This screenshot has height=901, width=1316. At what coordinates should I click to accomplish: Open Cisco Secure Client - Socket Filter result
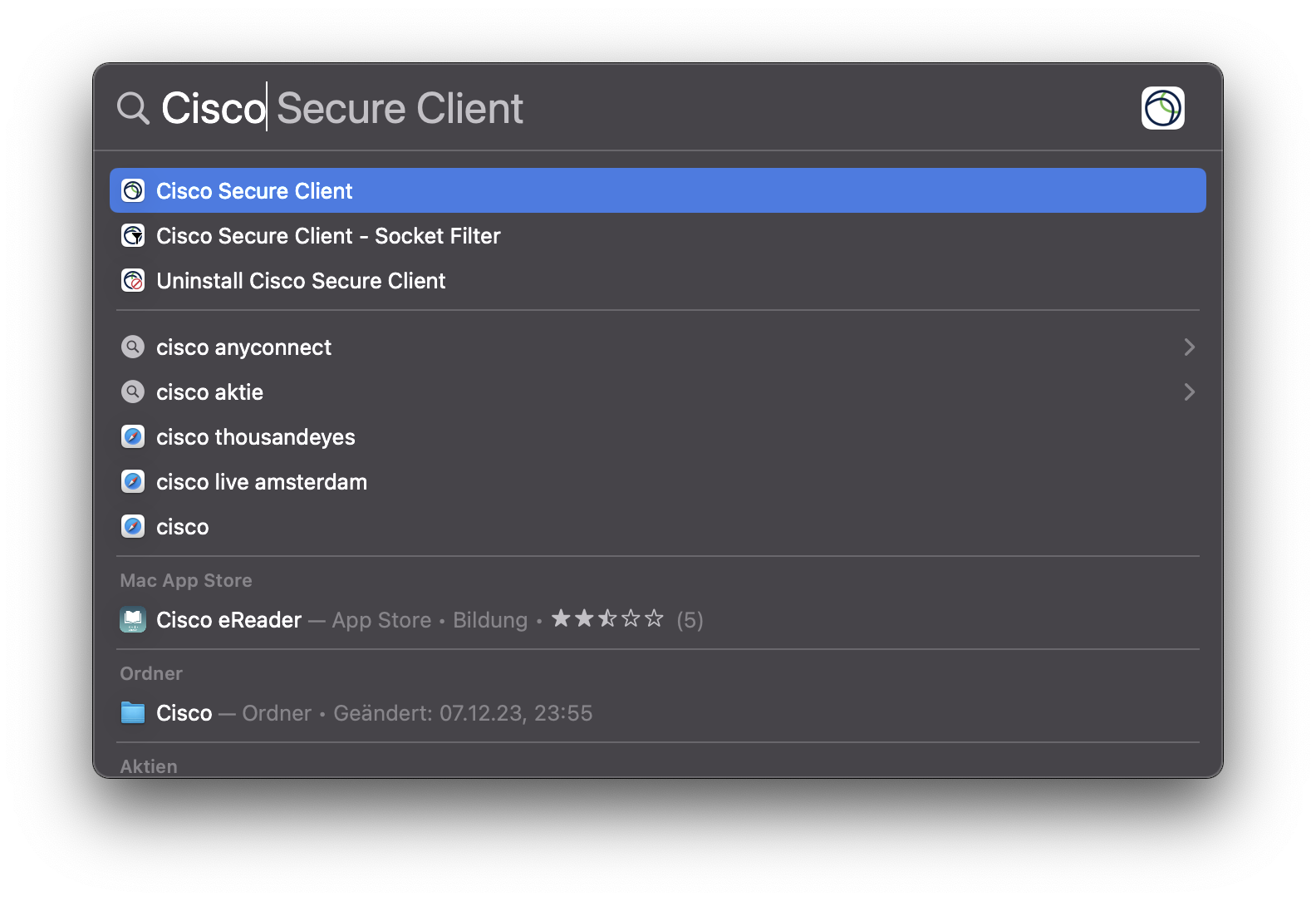328,236
